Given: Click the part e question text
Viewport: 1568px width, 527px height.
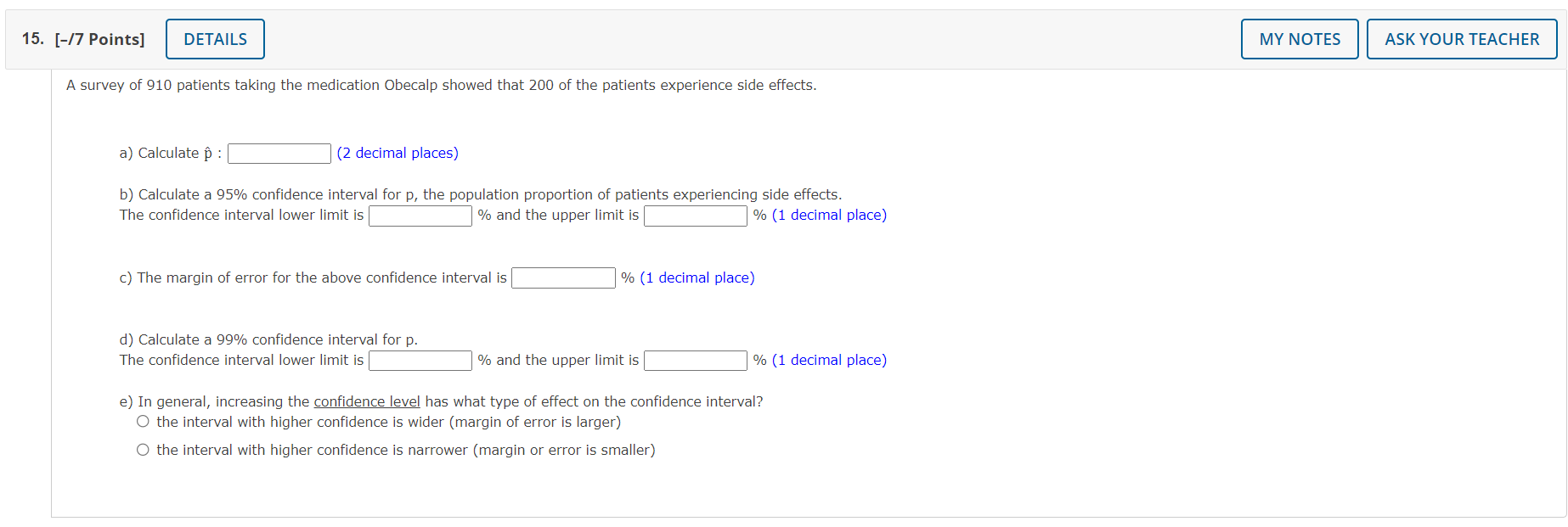Looking at the screenshot, I should point(442,401).
